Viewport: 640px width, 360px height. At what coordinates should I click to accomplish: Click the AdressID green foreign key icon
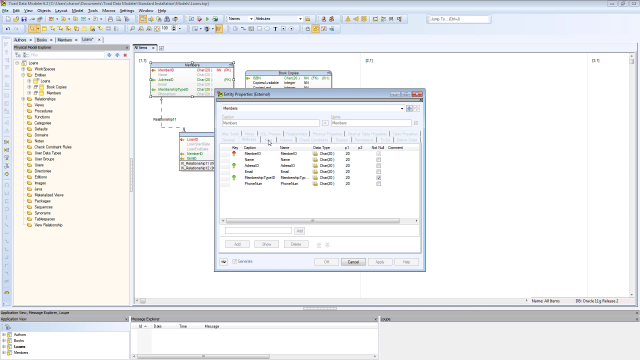click(x=234, y=165)
